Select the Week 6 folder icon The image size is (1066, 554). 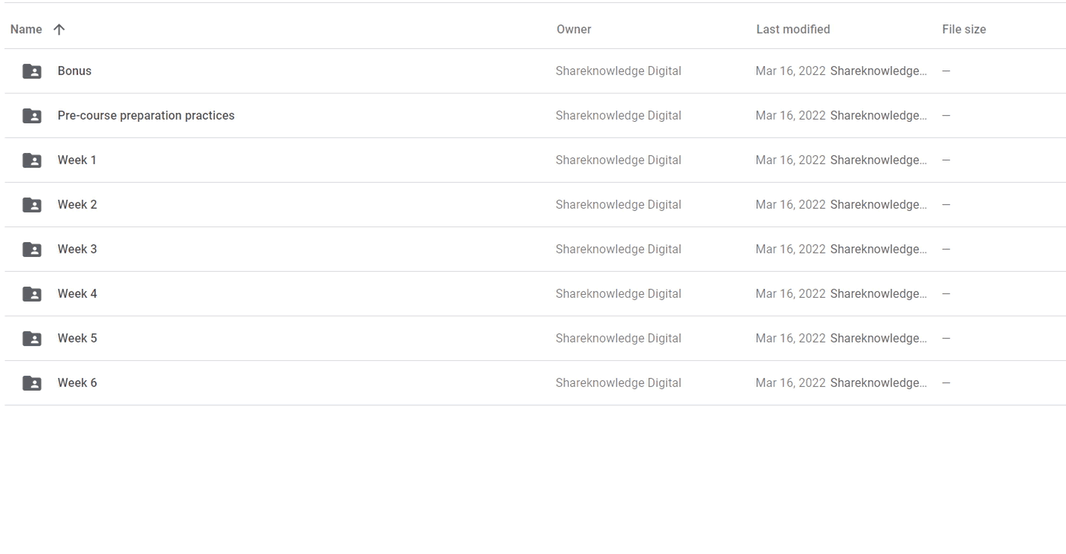click(x=32, y=383)
